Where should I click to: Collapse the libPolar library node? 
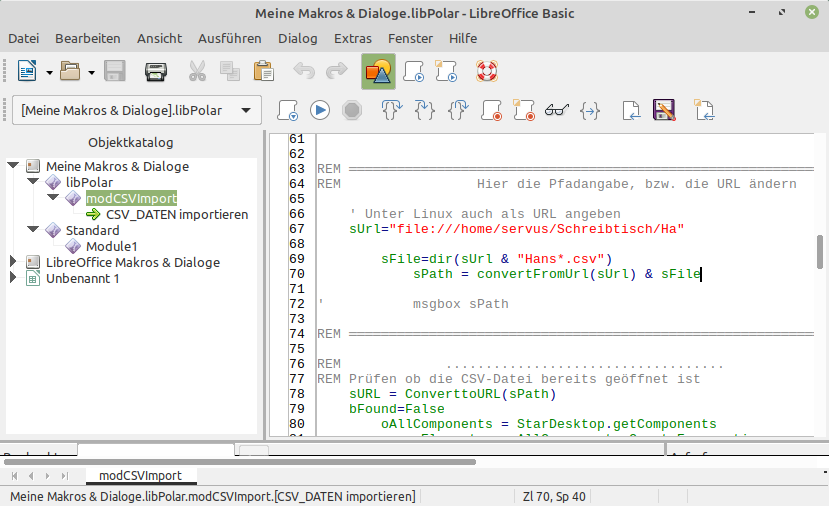click(33, 181)
